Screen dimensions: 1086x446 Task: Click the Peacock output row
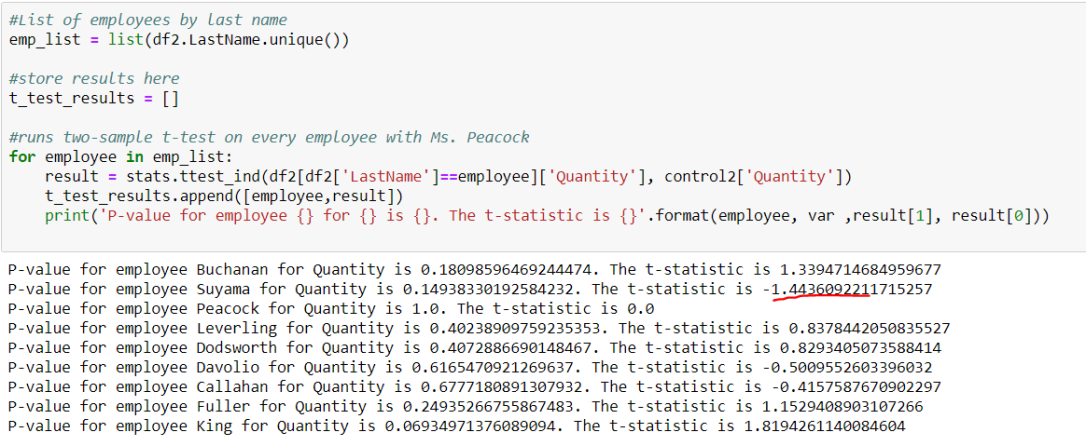point(331,308)
